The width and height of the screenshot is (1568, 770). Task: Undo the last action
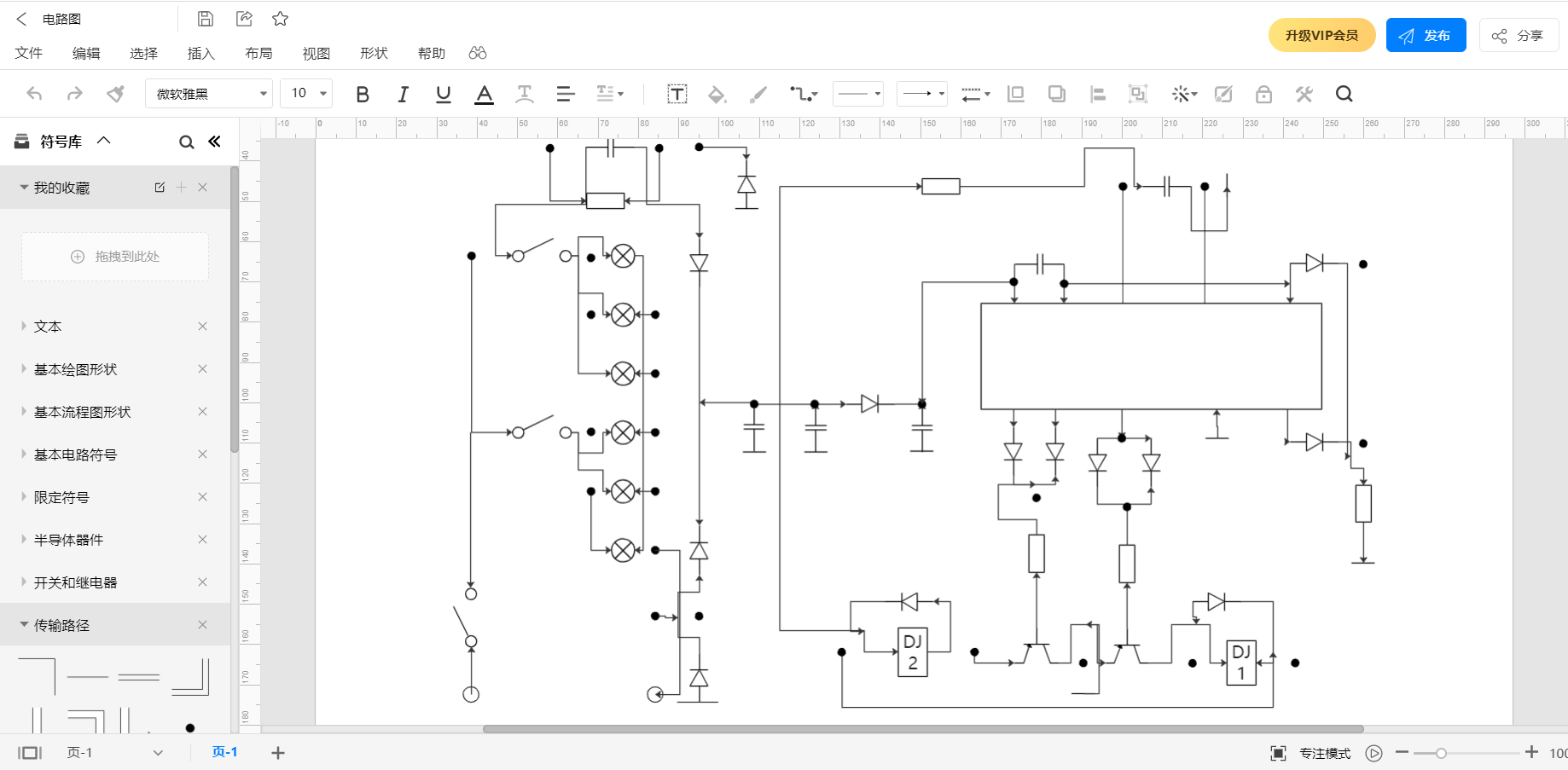(34, 94)
